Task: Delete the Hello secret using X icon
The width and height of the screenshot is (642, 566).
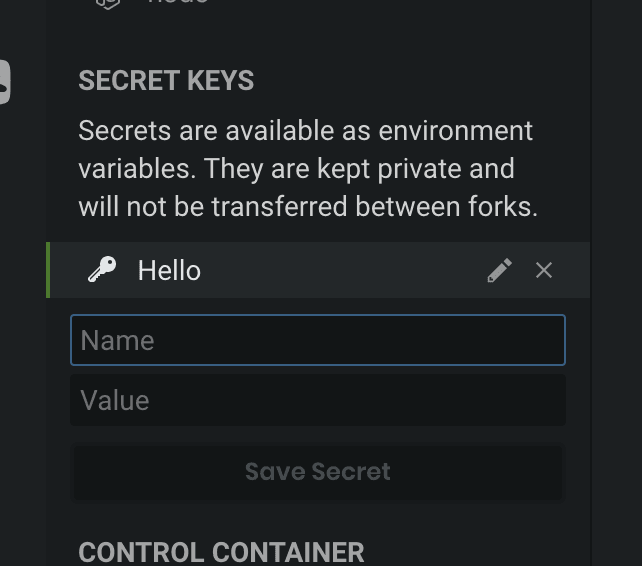Action: (x=544, y=270)
